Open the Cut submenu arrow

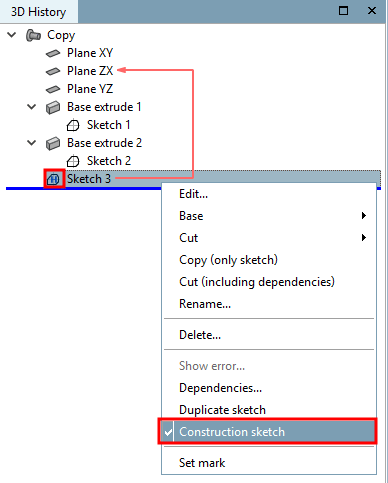(364, 238)
